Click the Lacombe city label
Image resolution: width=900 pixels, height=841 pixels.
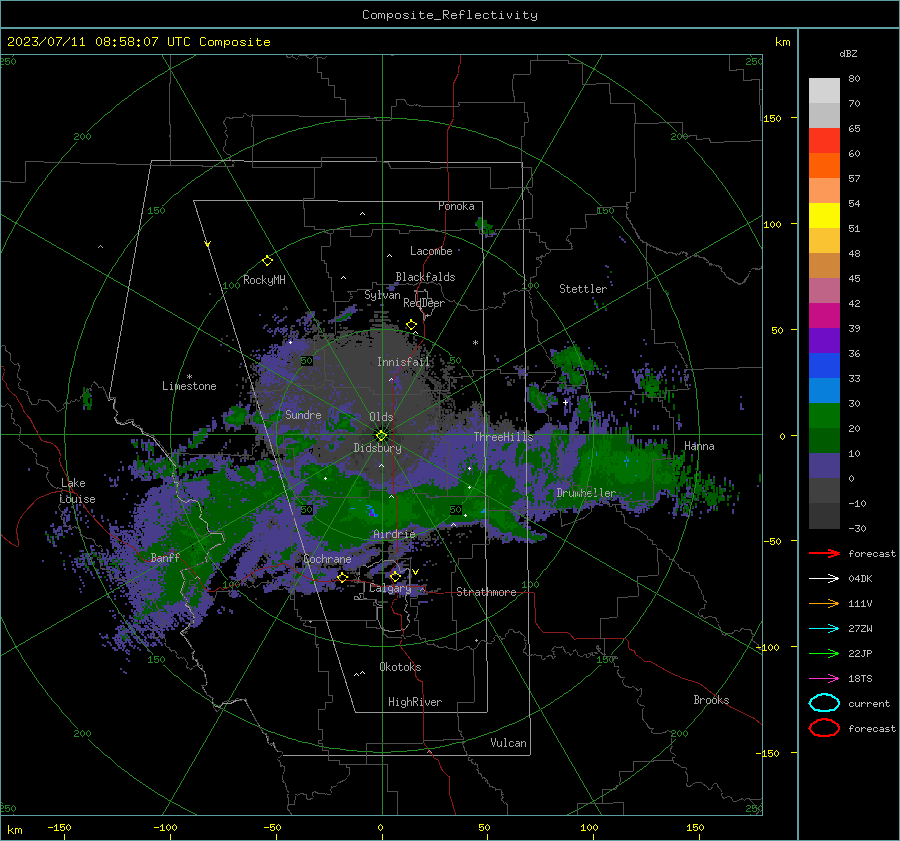pyautogui.click(x=431, y=251)
